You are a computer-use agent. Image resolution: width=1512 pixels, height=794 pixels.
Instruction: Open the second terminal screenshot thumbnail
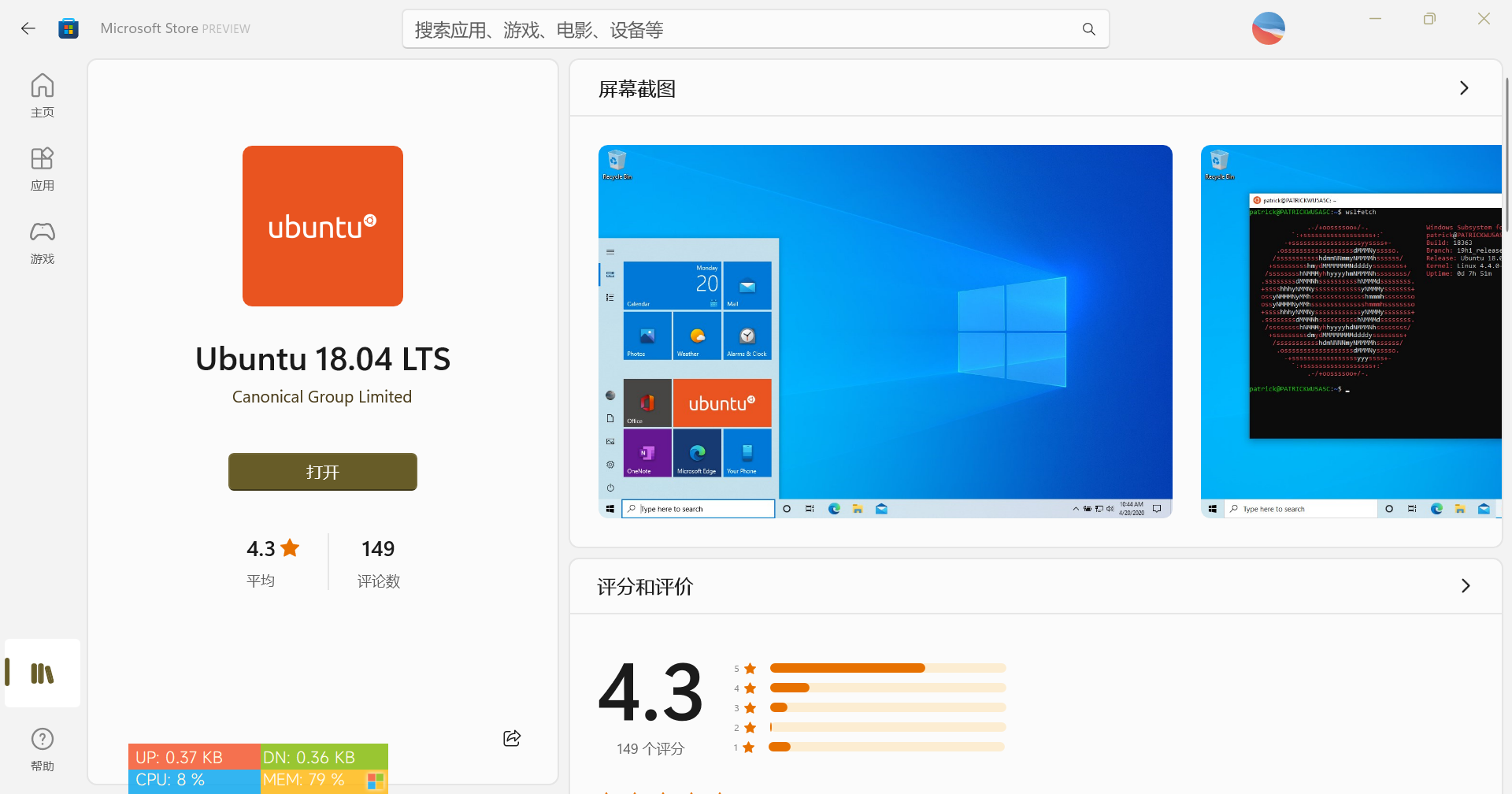(1351, 332)
